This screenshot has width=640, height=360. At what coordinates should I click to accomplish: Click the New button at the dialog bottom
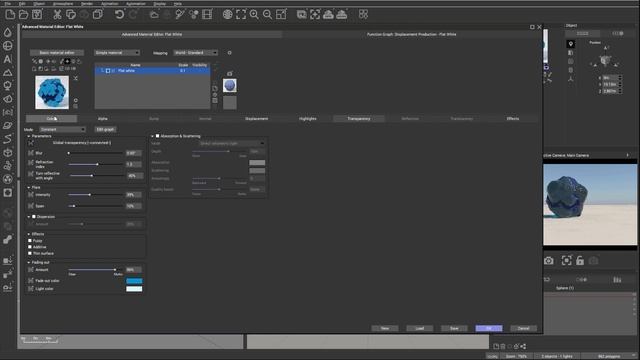(x=385, y=328)
